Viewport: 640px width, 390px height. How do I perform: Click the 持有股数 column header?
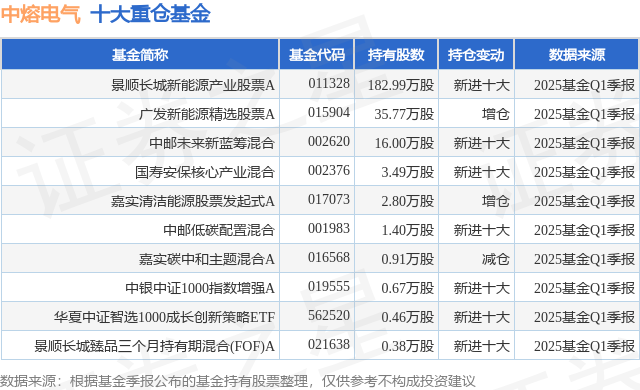click(x=396, y=55)
